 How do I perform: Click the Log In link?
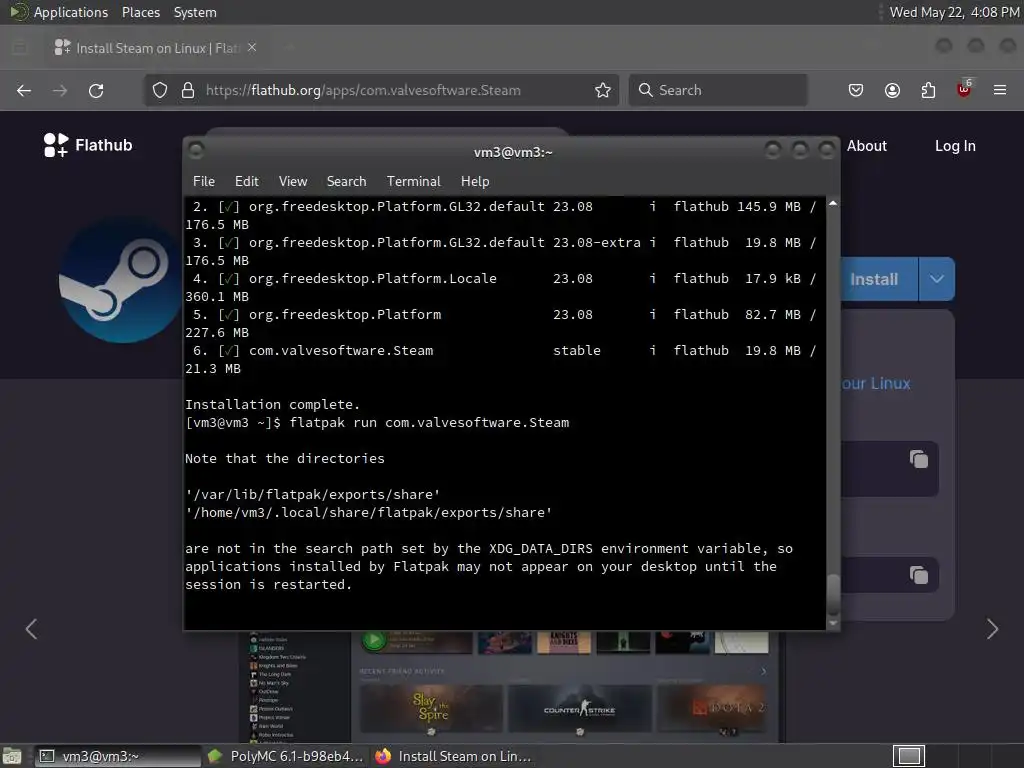955,146
